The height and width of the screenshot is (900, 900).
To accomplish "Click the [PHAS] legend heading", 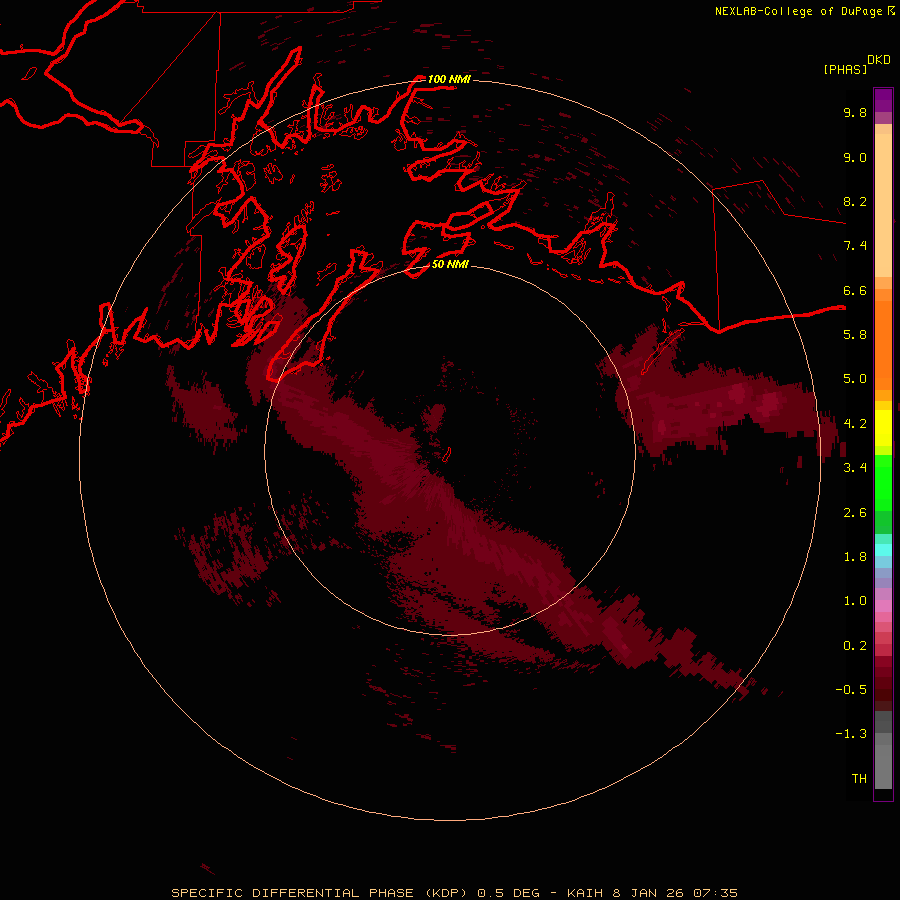I will (845, 69).
